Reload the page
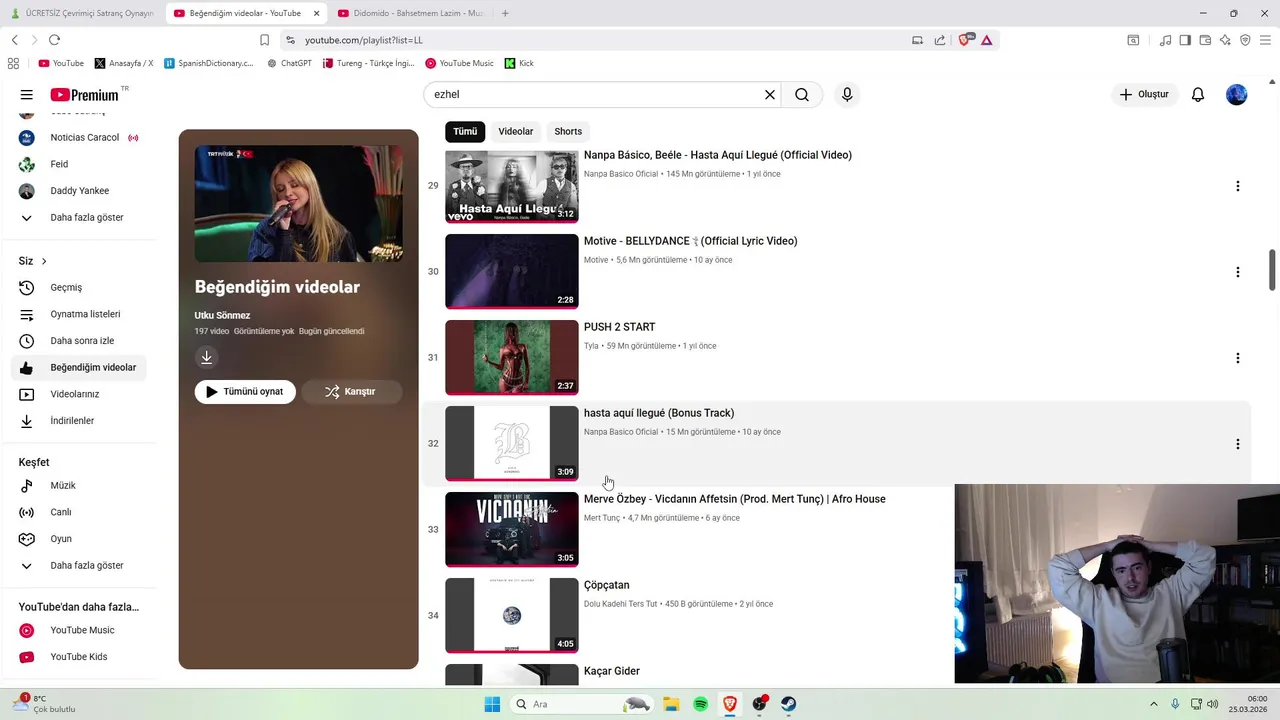This screenshot has width=1280, height=720. (54, 40)
